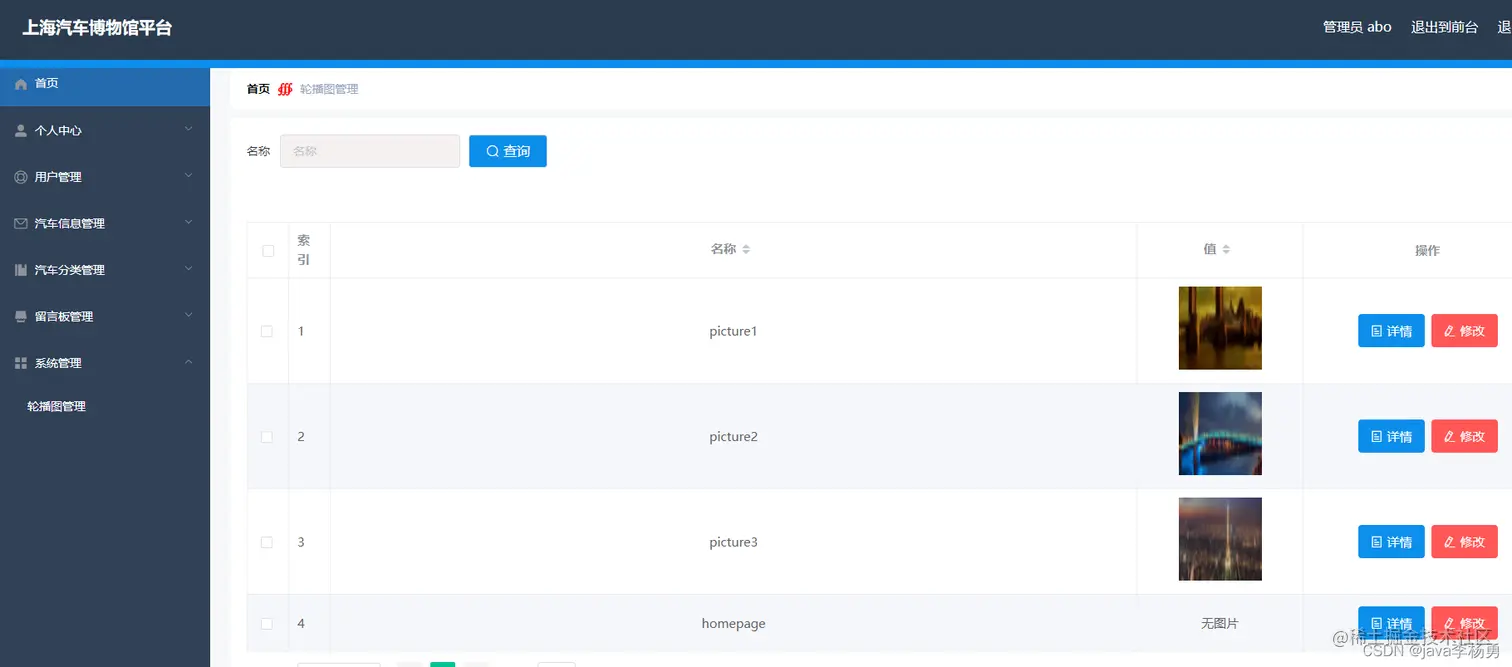Click document icon in picture1 详情 button

[1376, 331]
